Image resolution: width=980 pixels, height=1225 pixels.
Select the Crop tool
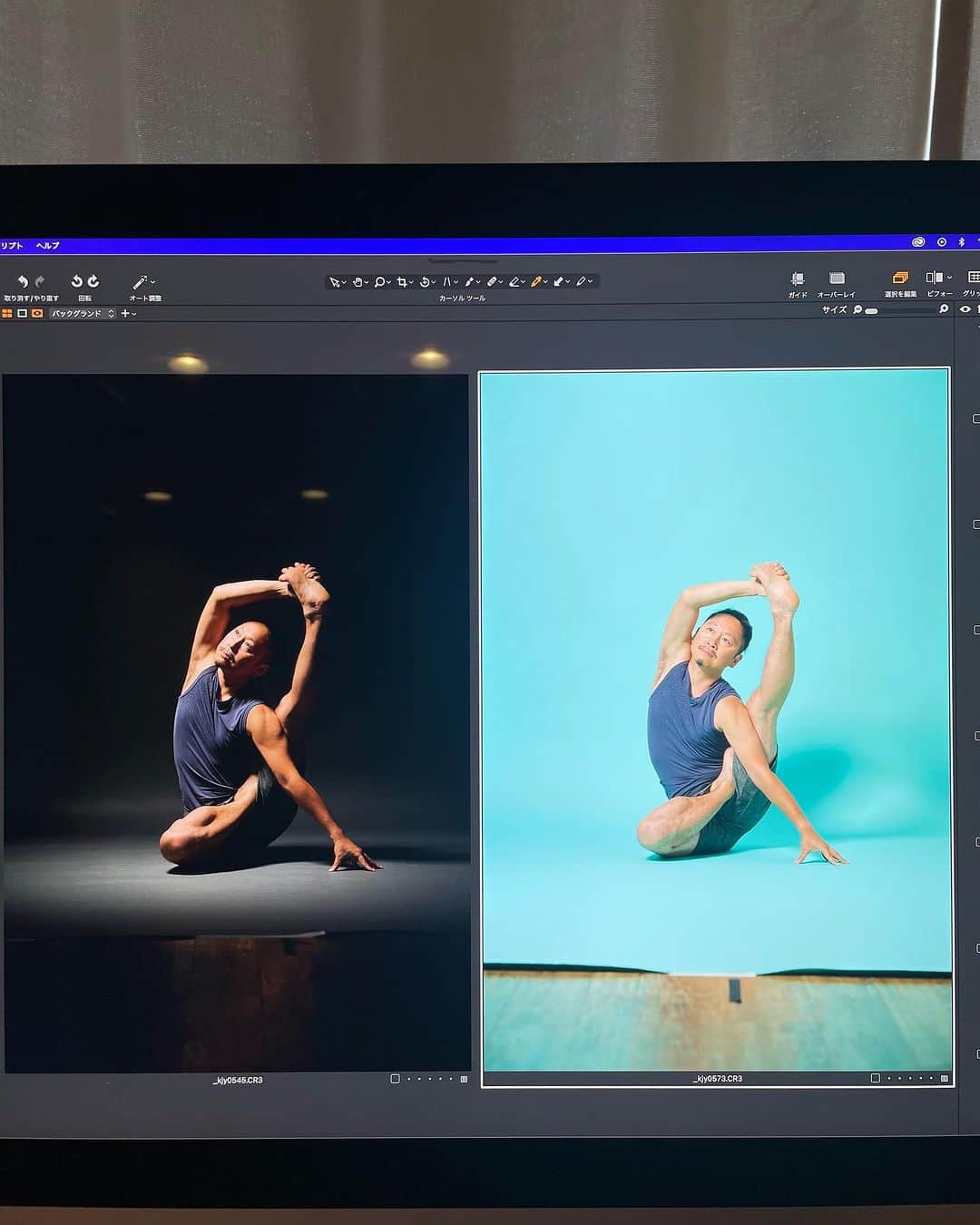point(402,282)
